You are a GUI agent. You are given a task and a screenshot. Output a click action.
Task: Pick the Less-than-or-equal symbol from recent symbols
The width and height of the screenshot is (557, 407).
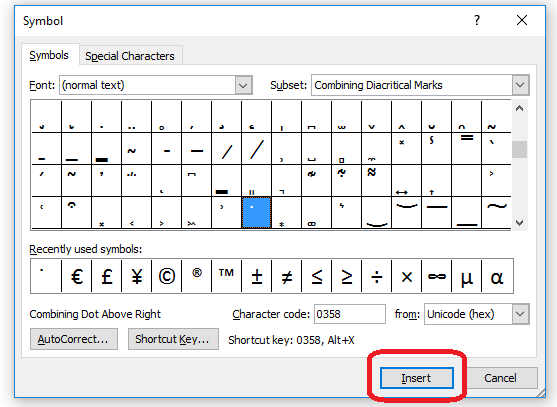click(x=317, y=276)
